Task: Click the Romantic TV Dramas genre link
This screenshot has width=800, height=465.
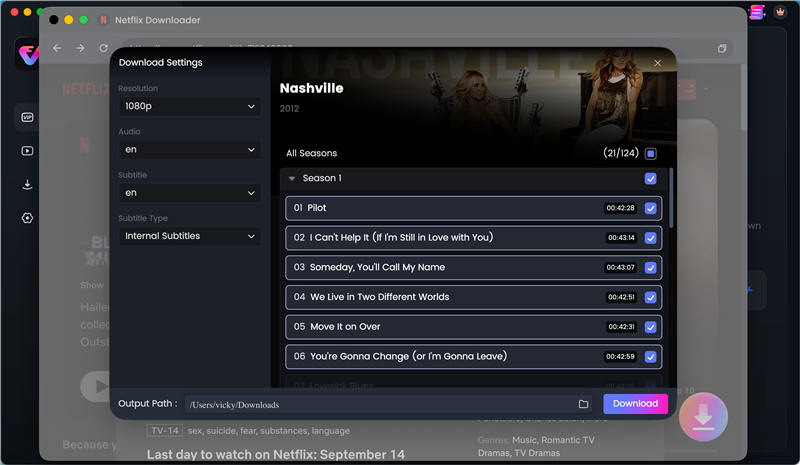Action: (536, 447)
